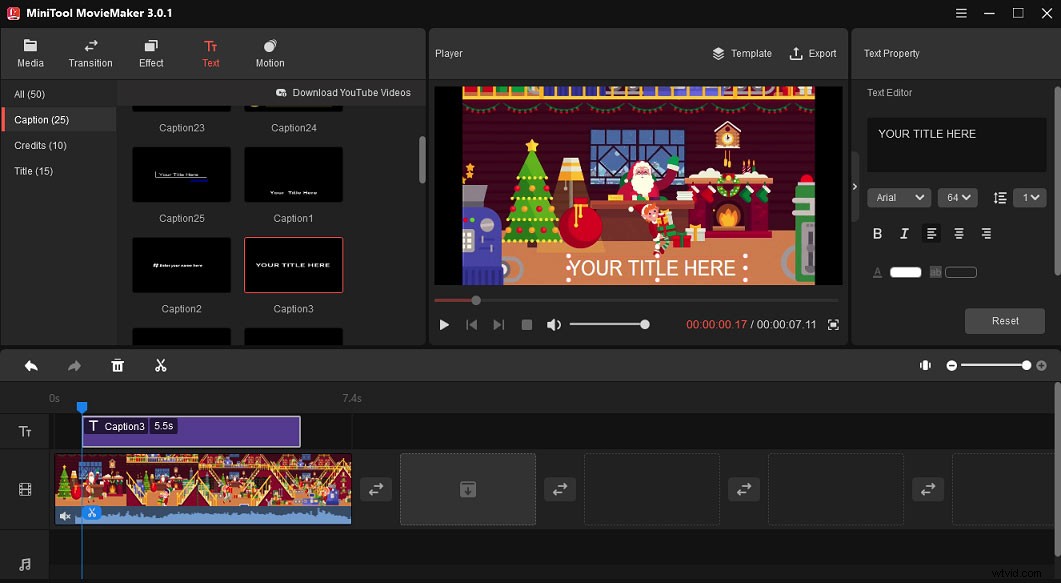Toggle italic text formatting
Screen dimensions: 1061x583
(x=903, y=233)
